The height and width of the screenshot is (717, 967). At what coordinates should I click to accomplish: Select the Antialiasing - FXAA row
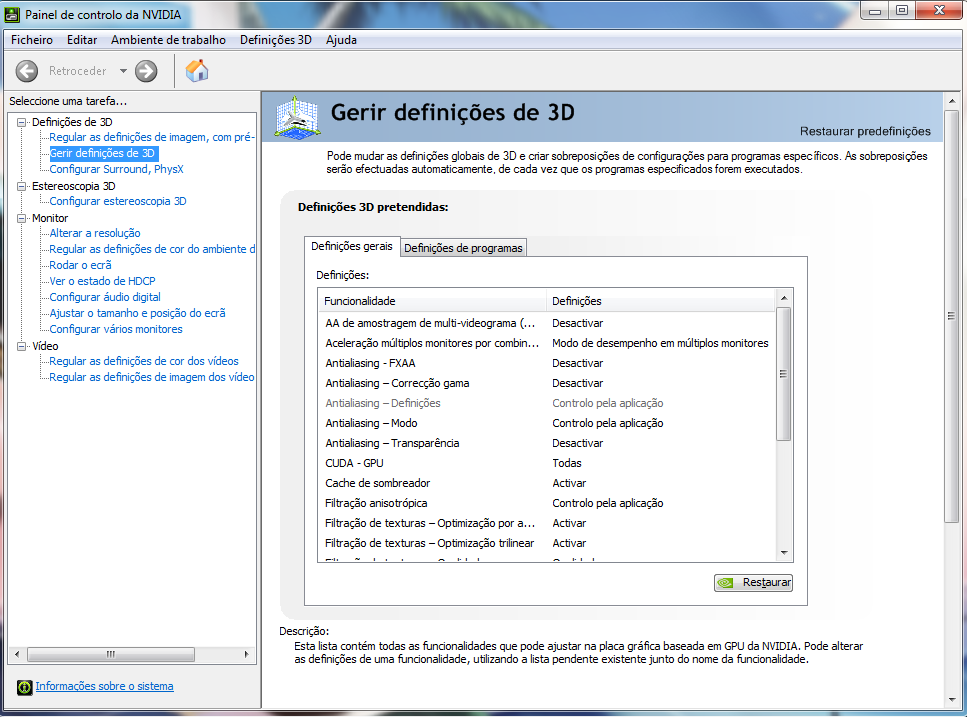[x=546, y=363]
